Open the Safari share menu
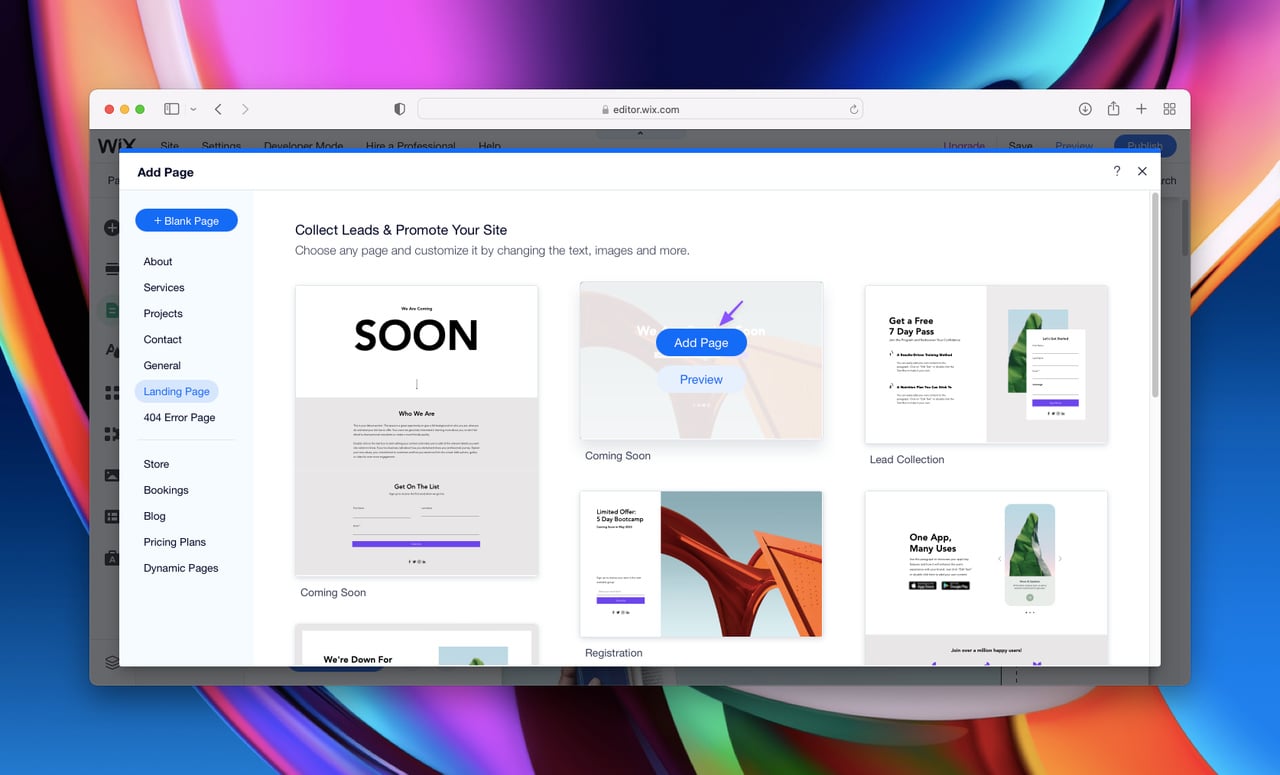The image size is (1280, 775). coord(1113,109)
